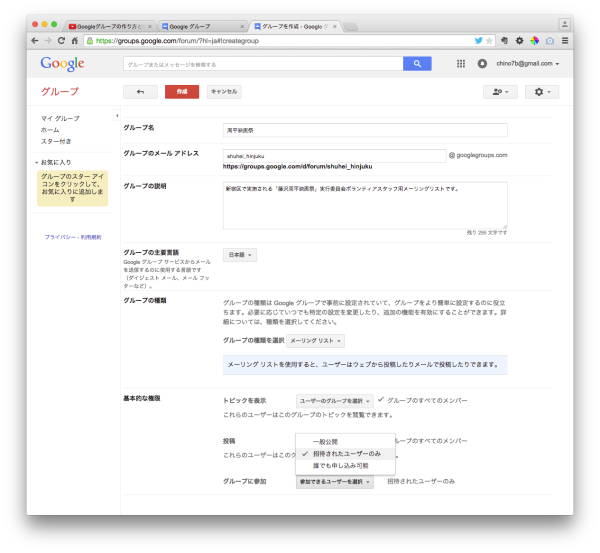Collapse the left sidebar arrow
This screenshot has height=553, width=600.
(117, 115)
